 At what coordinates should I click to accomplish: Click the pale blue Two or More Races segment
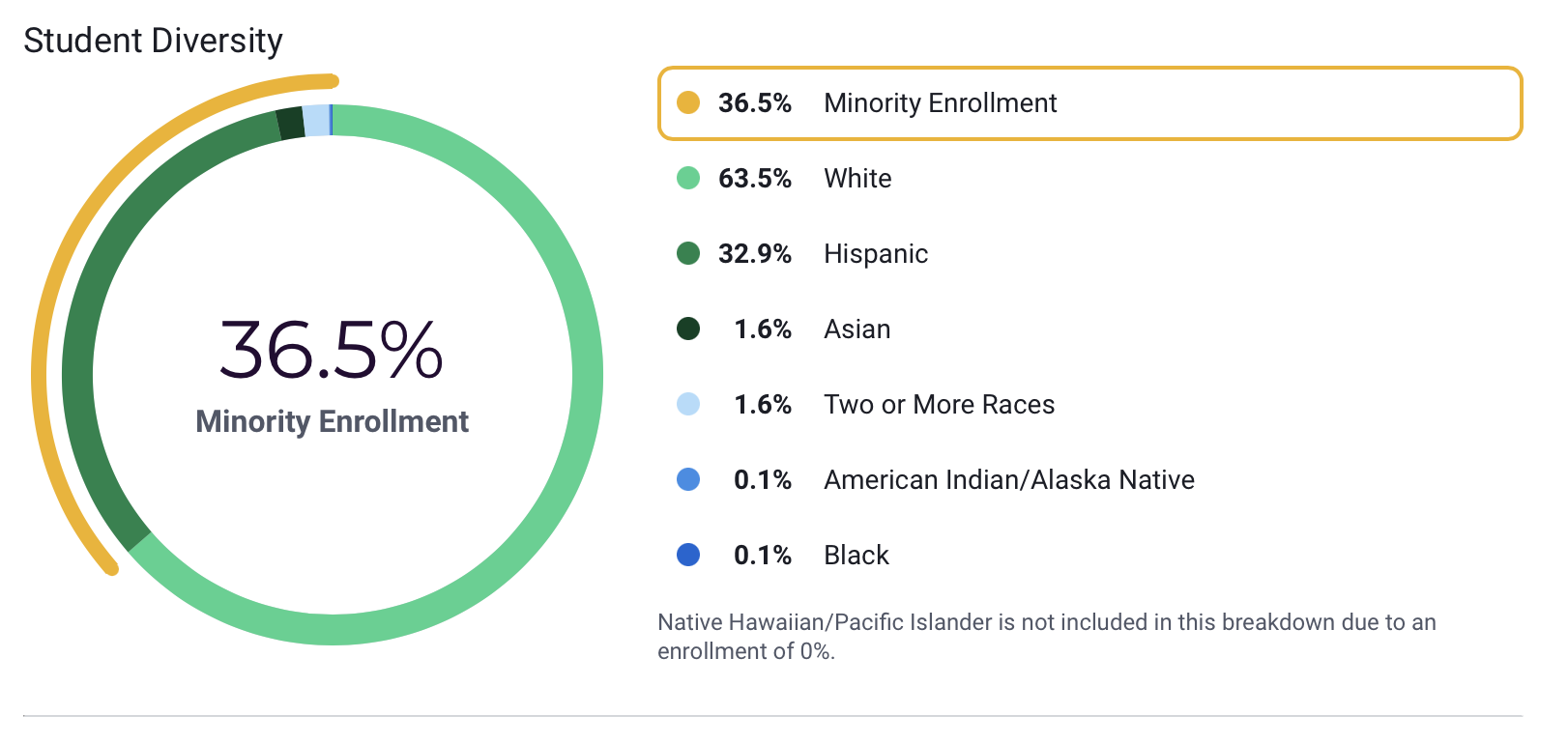coord(316,121)
